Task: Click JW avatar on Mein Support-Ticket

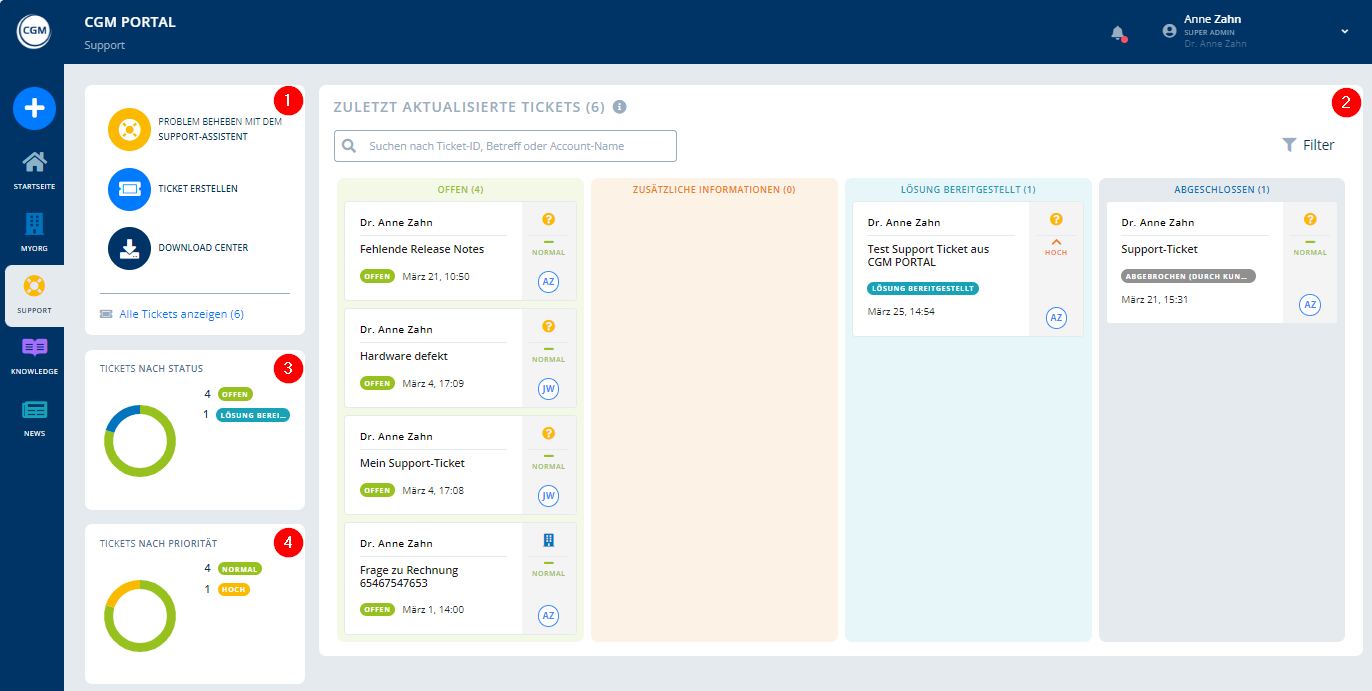Action: [x=548, y=496]
